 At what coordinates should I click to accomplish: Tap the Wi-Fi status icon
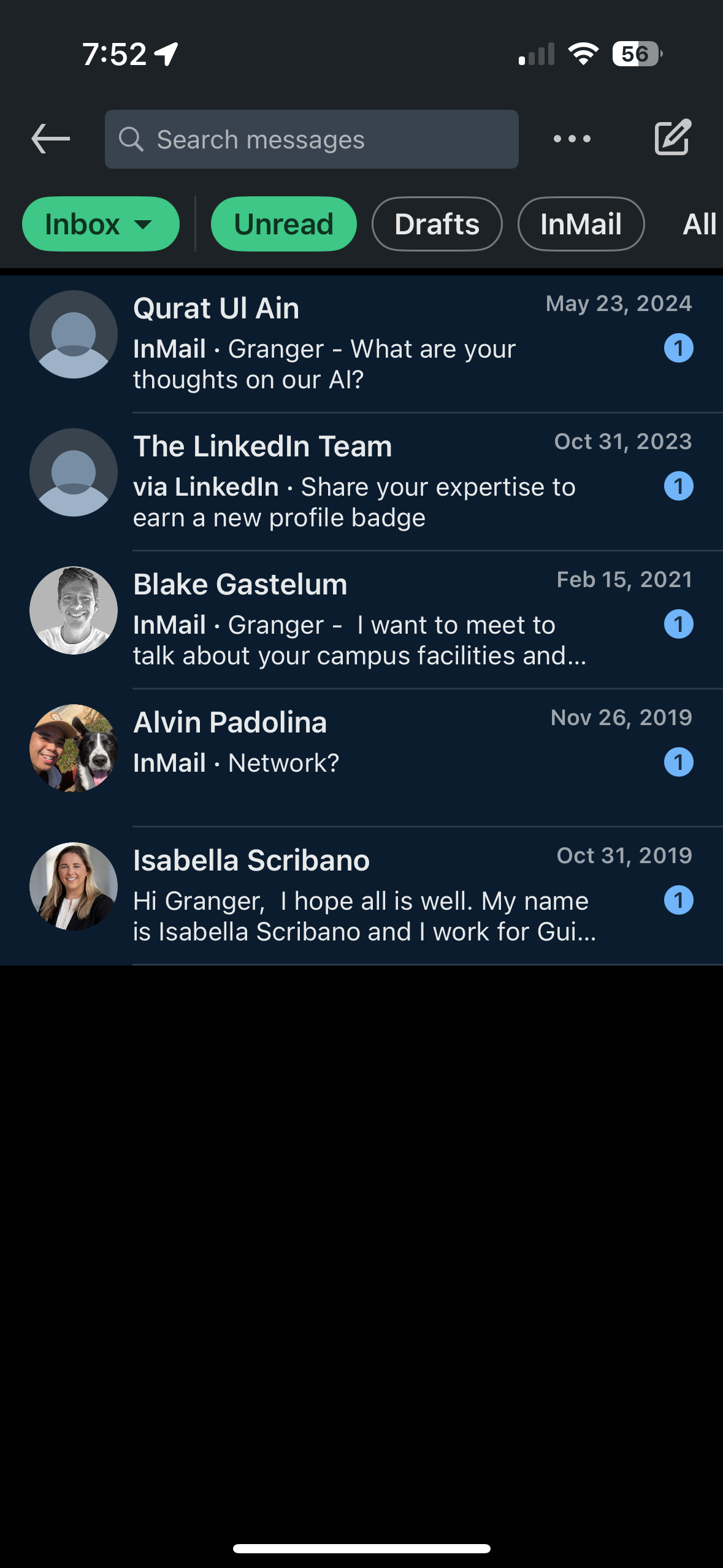[x=583, y=54]
